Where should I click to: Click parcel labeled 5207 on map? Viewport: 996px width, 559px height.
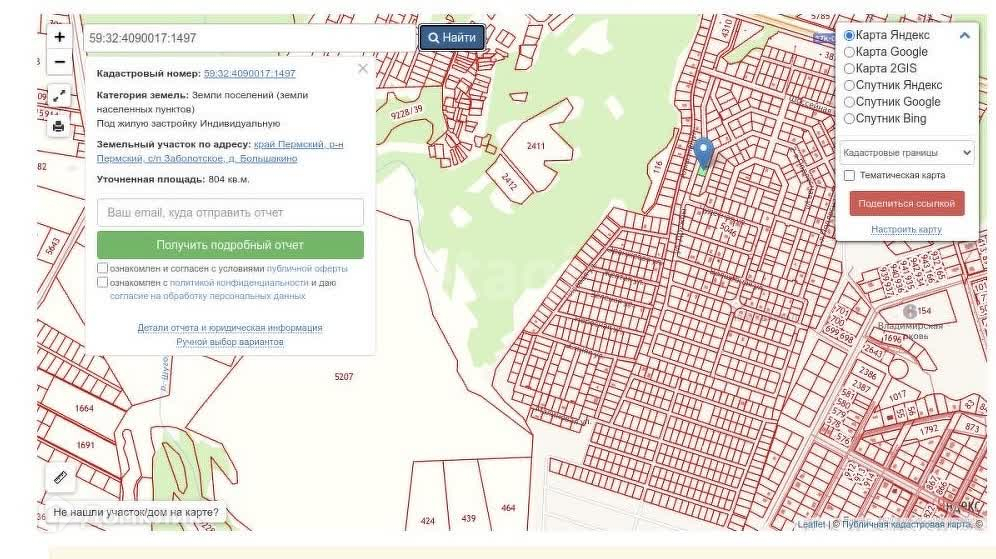[x=344, y=377]
